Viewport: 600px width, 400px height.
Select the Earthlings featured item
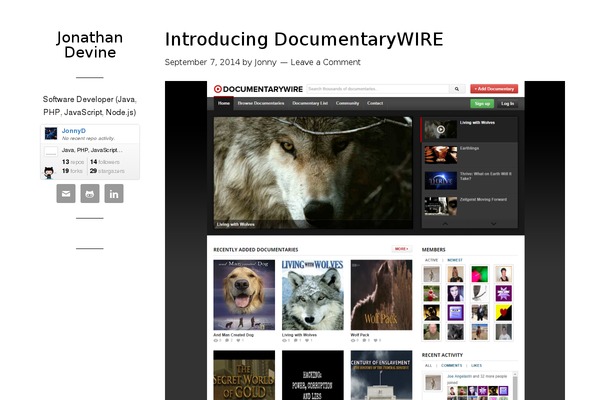470,155
